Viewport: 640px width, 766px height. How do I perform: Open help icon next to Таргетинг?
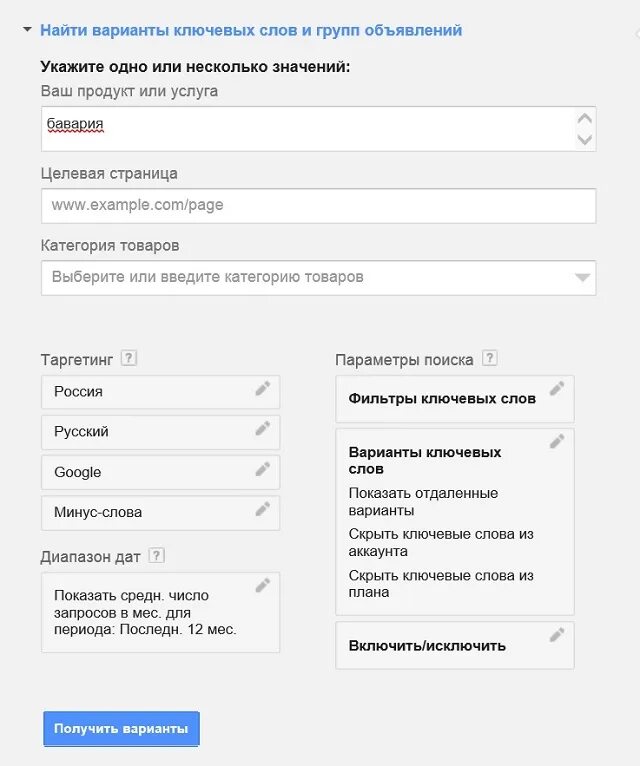coord(128,358)
